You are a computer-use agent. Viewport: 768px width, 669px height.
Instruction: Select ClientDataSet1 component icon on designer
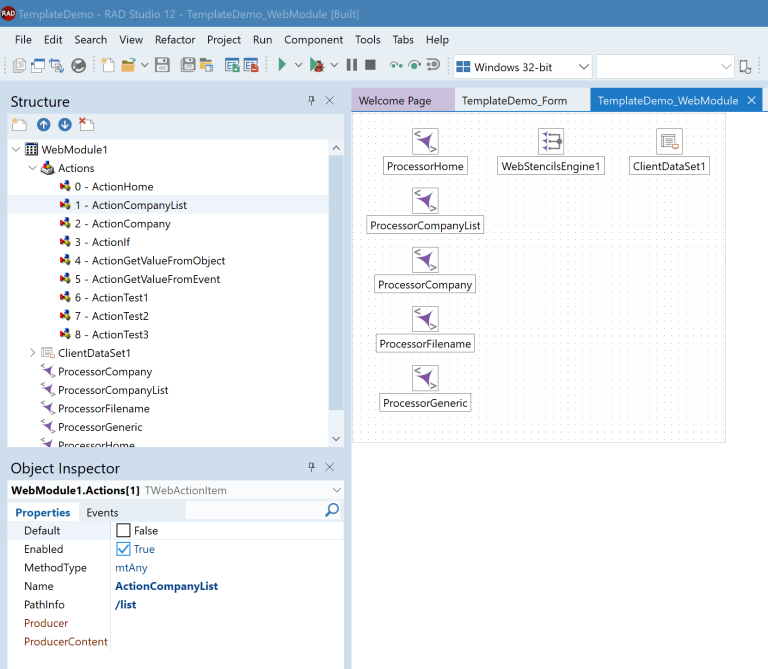669,141
